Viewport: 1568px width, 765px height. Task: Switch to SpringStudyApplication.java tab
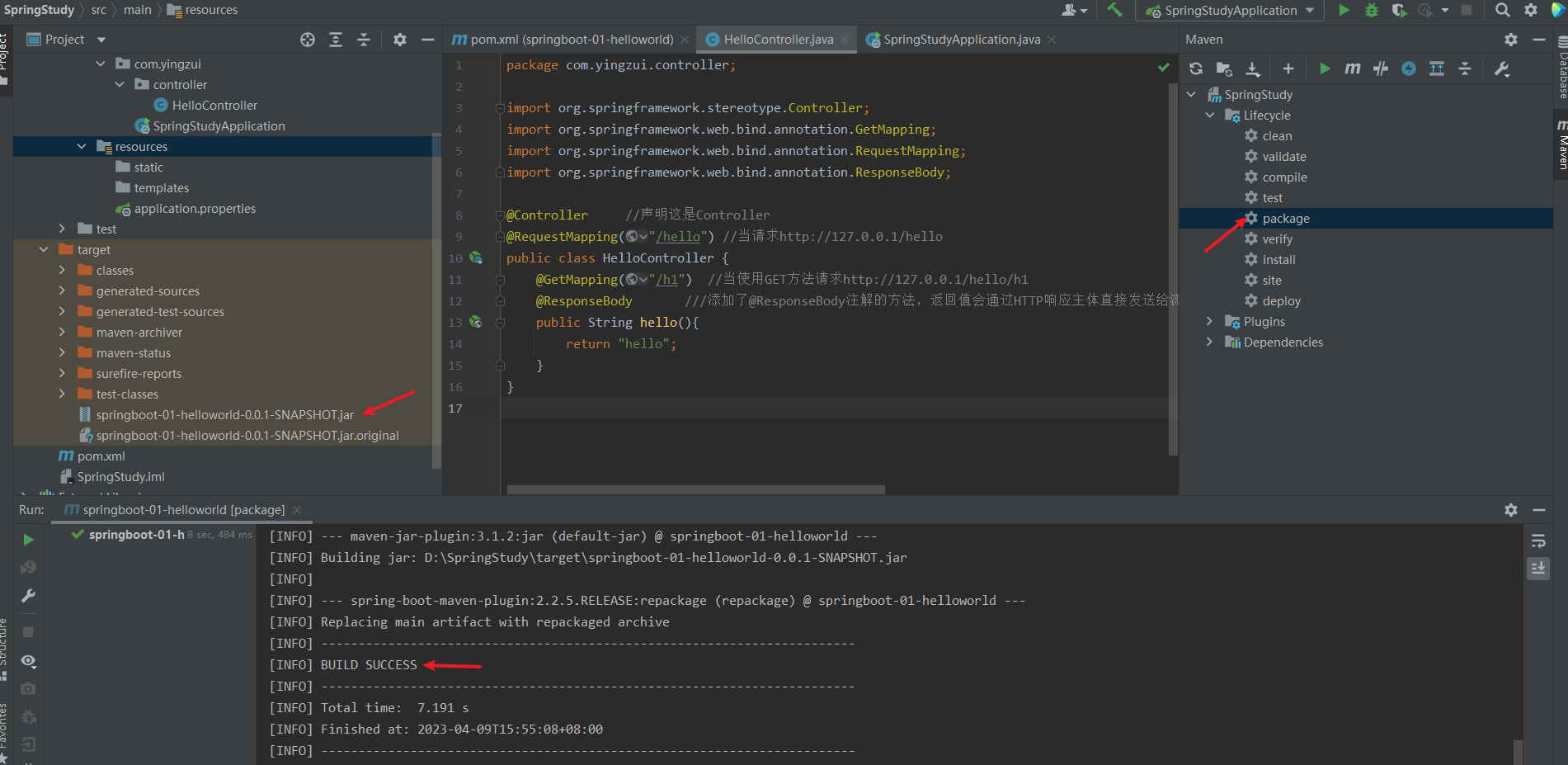(x=961, y=40)
